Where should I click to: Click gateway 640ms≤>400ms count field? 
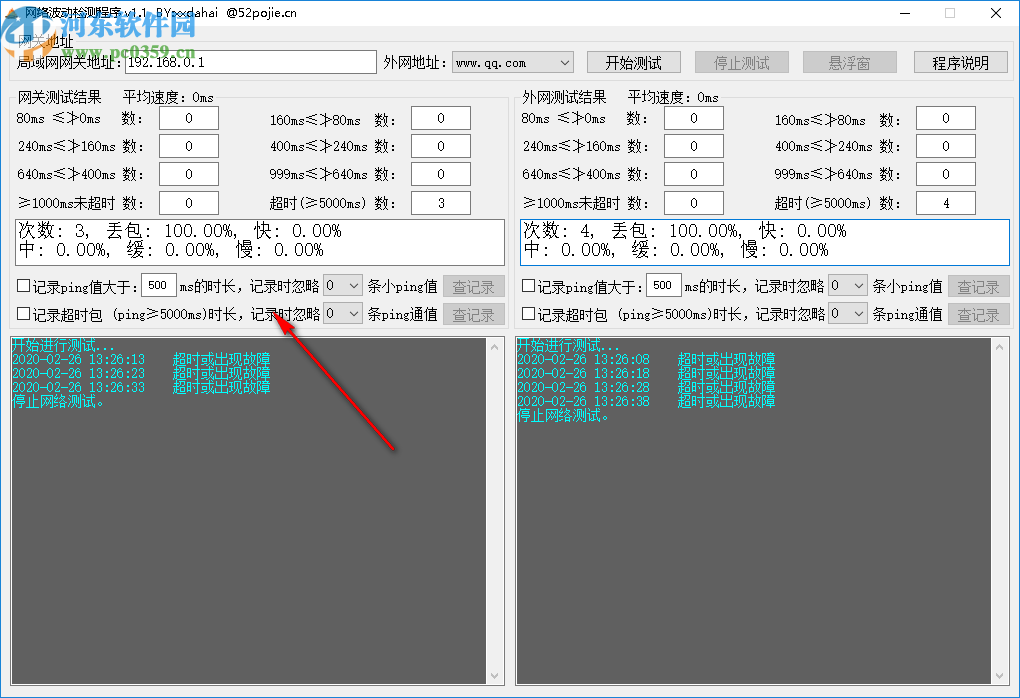tap(189, 174)
